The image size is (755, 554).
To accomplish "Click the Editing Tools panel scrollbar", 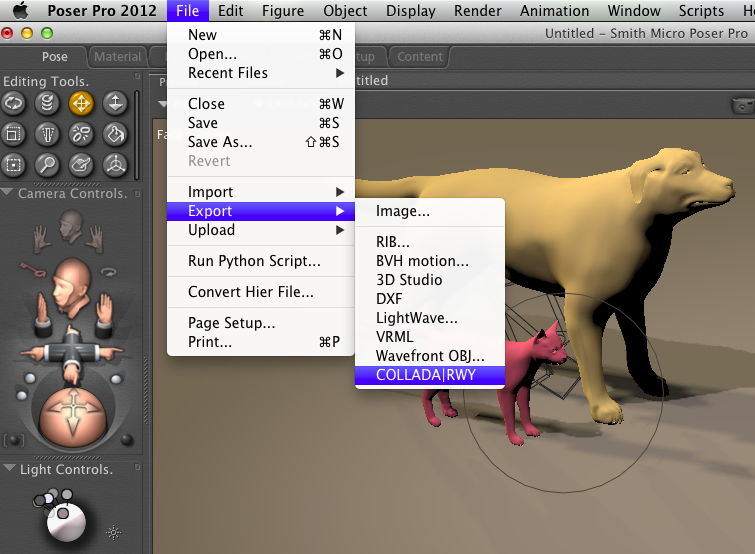I will (137, 135).
